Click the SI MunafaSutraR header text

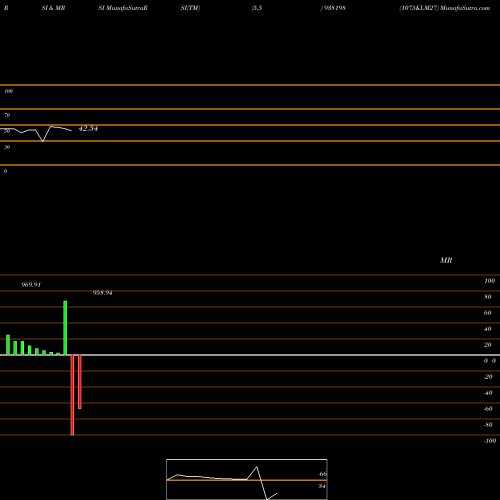tap(123, 8)
